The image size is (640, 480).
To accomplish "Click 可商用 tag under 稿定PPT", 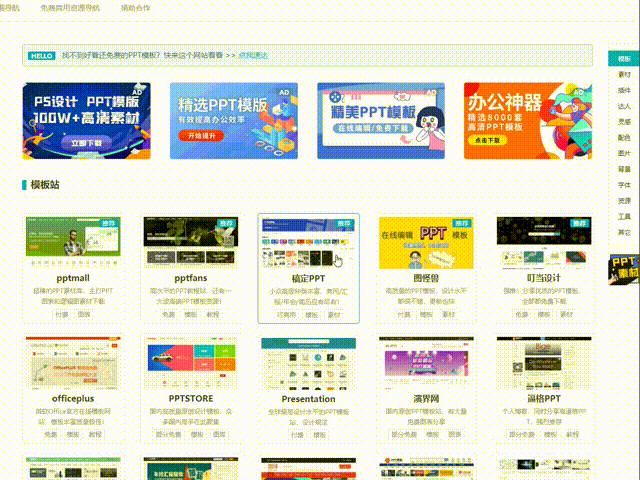I will [286, 315].
